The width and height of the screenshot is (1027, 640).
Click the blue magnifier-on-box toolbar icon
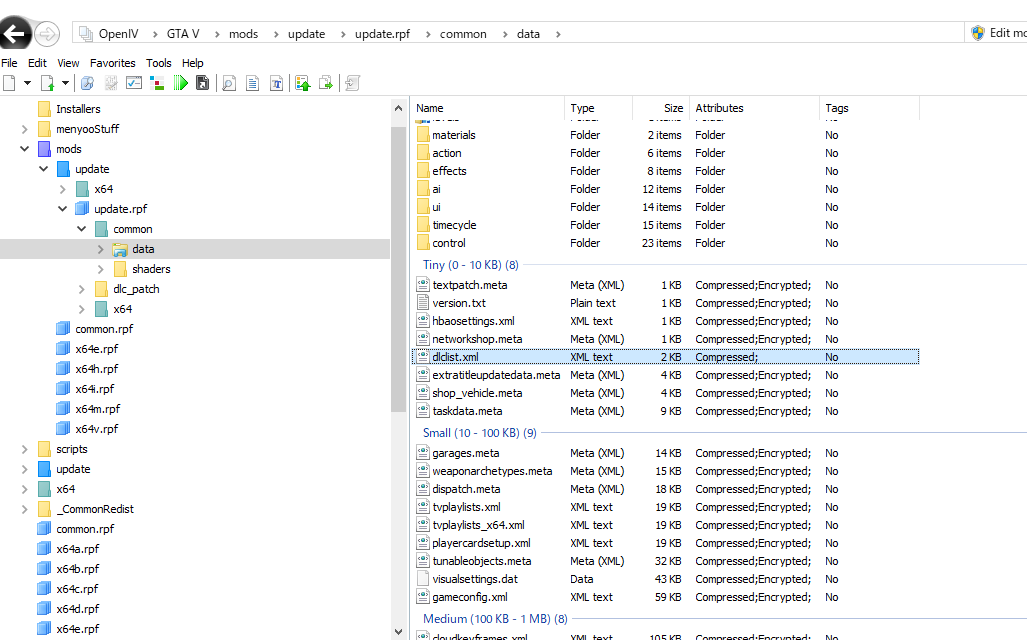point(87,83)
